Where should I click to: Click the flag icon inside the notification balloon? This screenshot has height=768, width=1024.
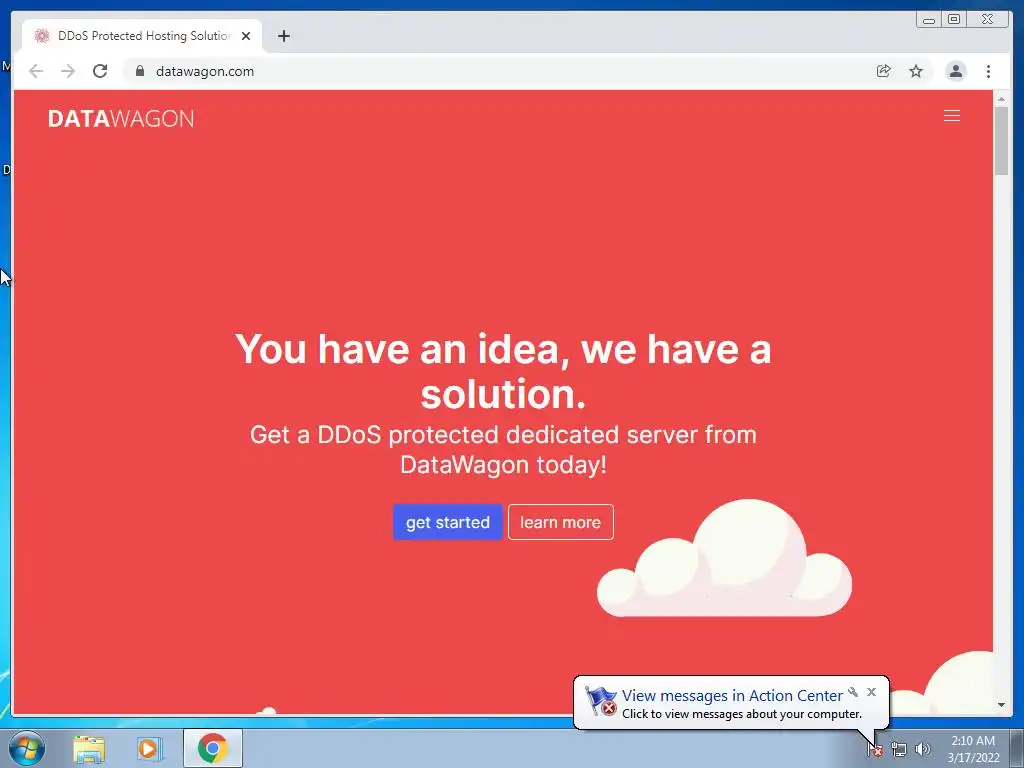[x=600, y=701]
